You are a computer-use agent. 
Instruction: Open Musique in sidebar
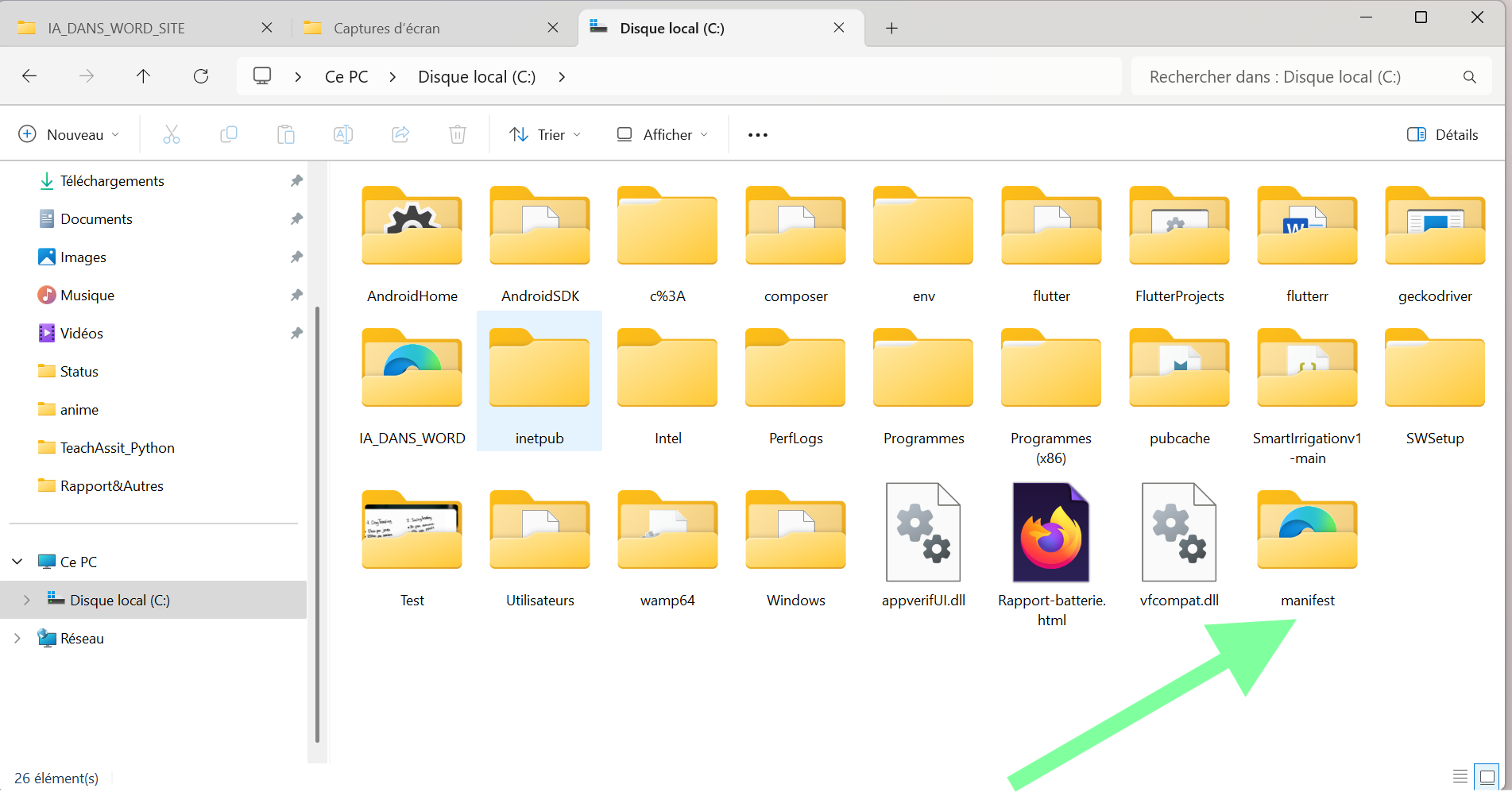(87, 296)
